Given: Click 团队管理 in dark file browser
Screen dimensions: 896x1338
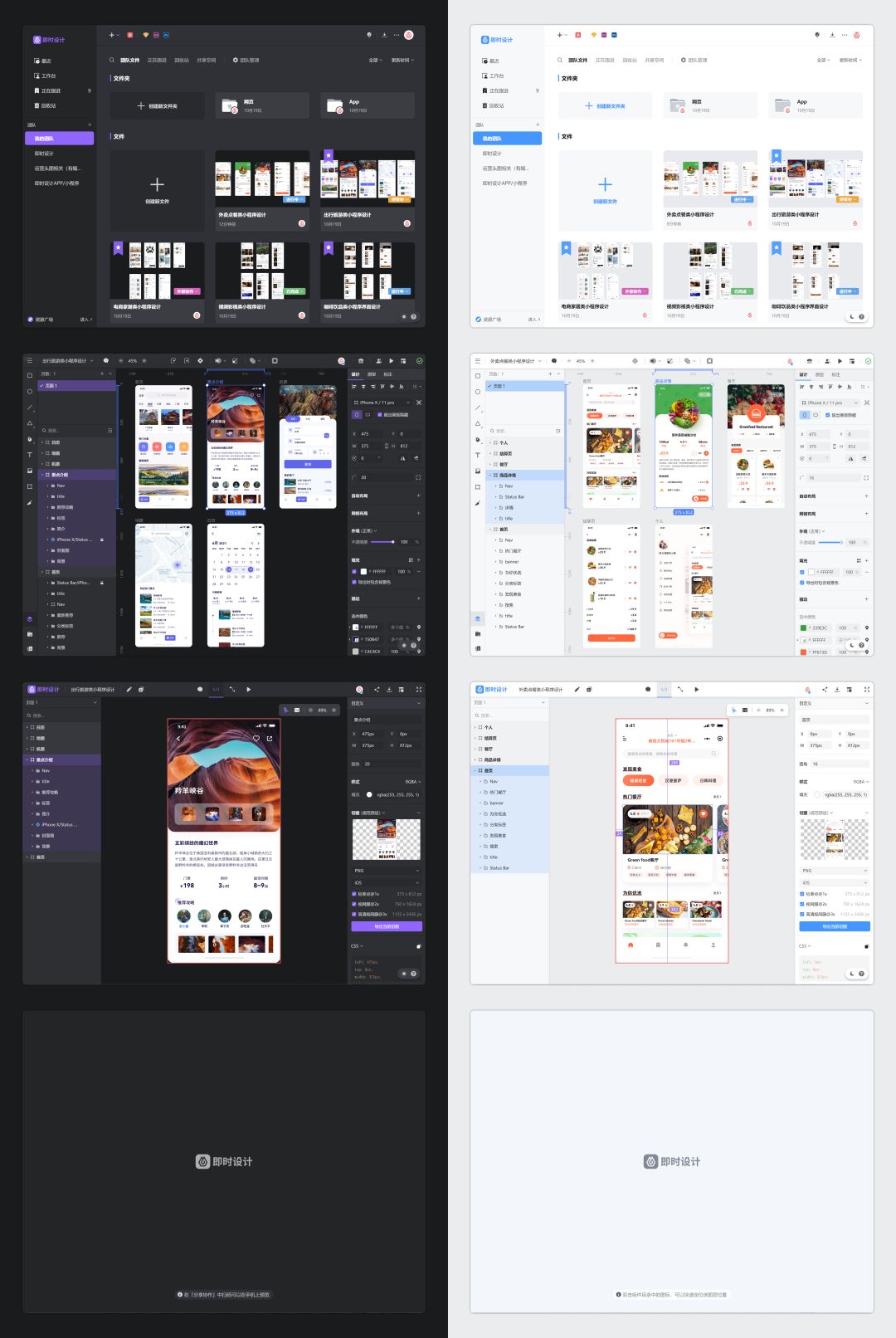Looking at the screenshot, I should [x=246, y=60].
